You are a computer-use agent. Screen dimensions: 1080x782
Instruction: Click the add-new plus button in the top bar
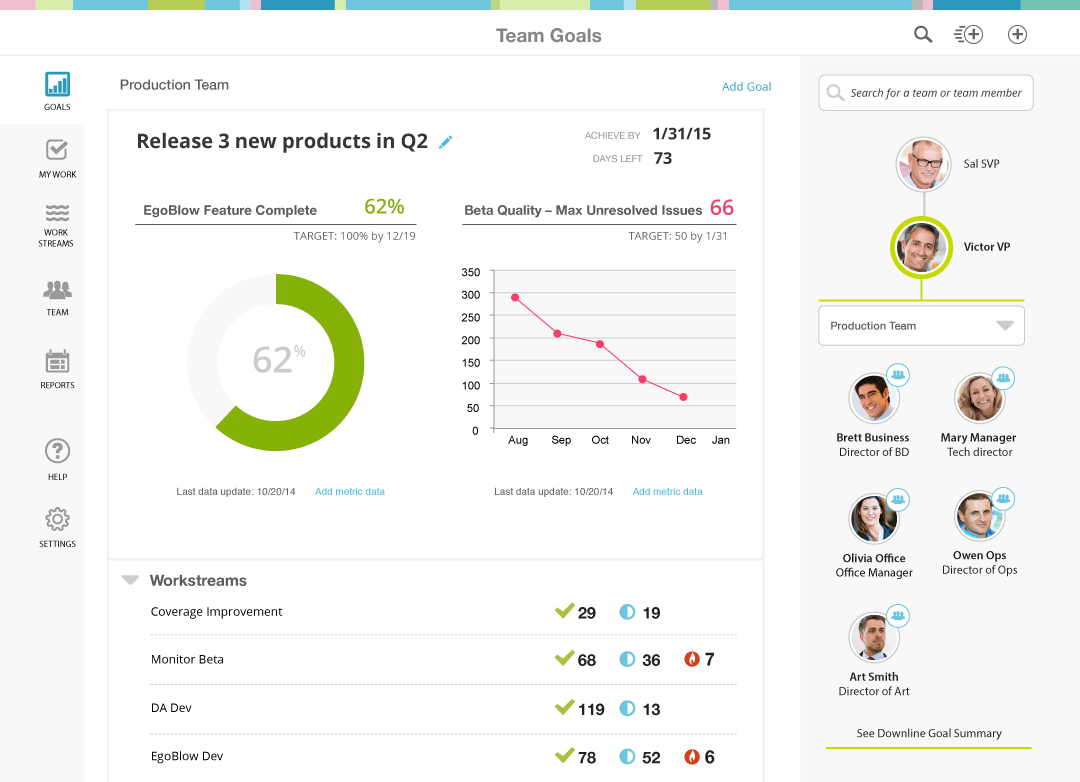[x=1017, y=33]
